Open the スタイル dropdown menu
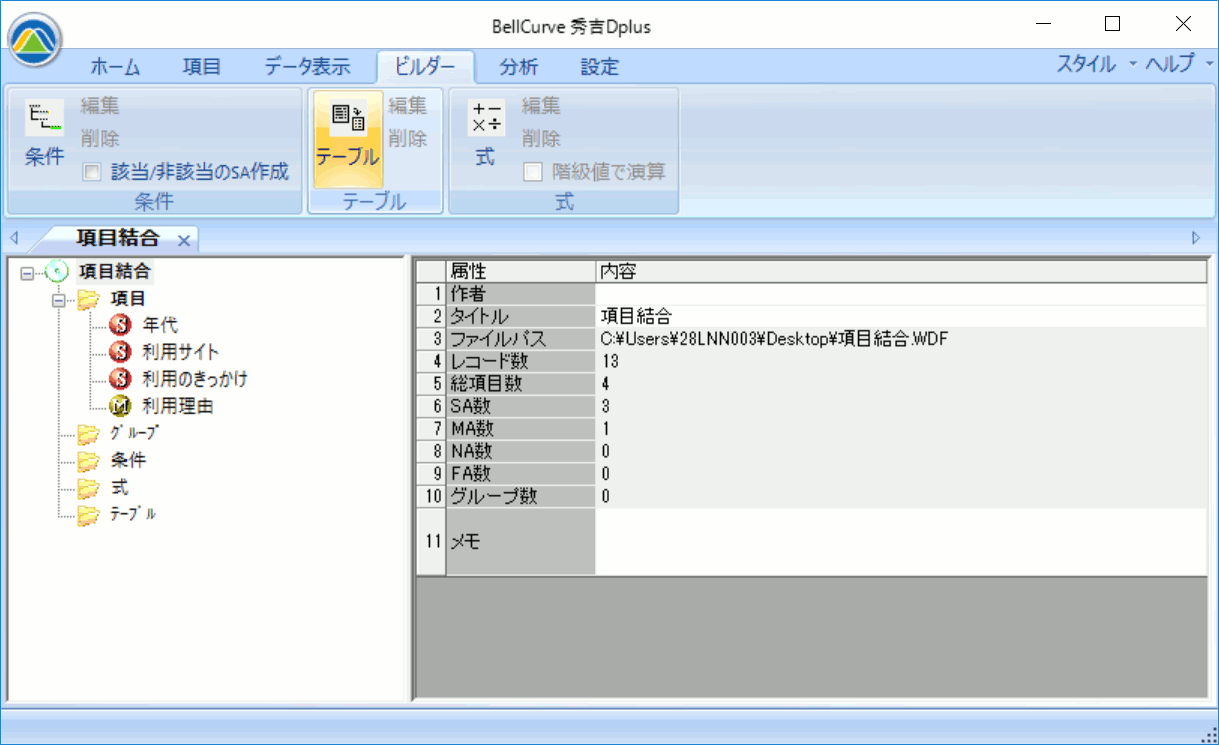This screenshot has height=745, width=1219. (1097, 64)
